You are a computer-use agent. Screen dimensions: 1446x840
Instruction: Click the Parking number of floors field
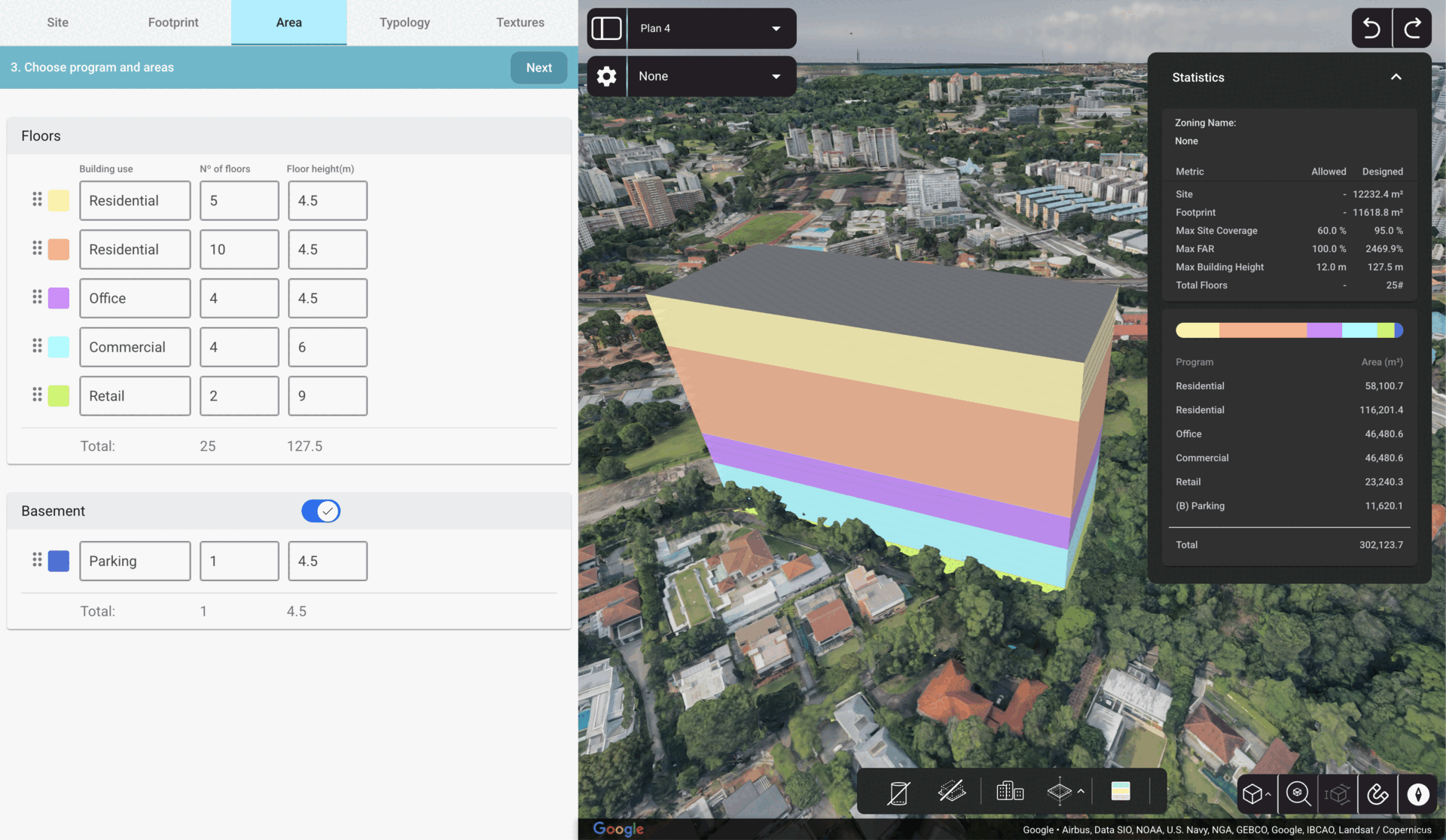click(x=239, y=561)
